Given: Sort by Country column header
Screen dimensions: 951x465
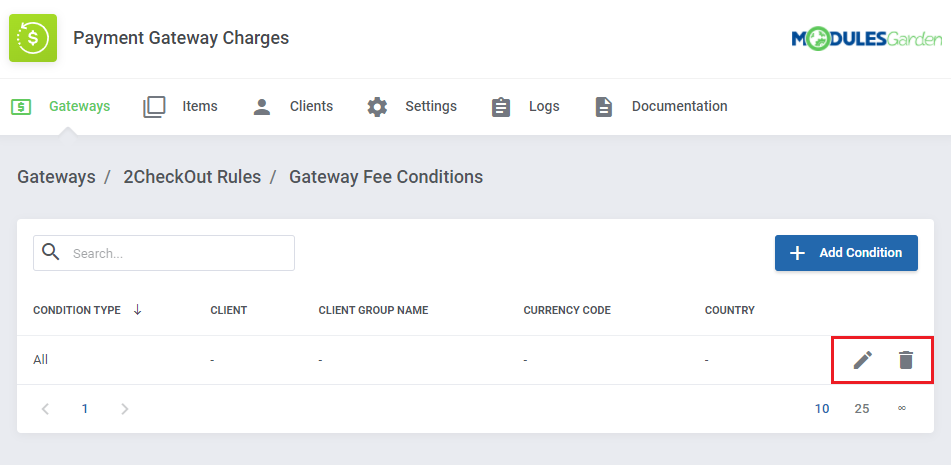Looking at the screenshot, I should point(730,310).
